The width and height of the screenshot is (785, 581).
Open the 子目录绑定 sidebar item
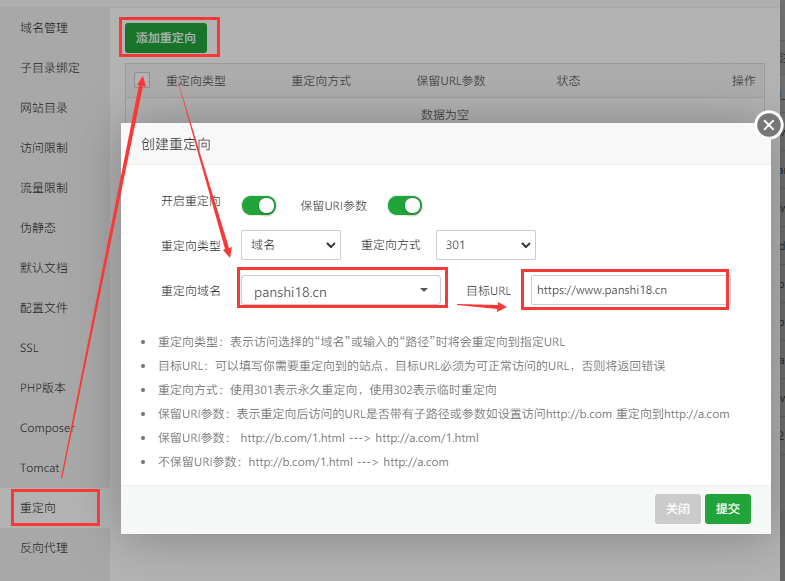[49, 68]
